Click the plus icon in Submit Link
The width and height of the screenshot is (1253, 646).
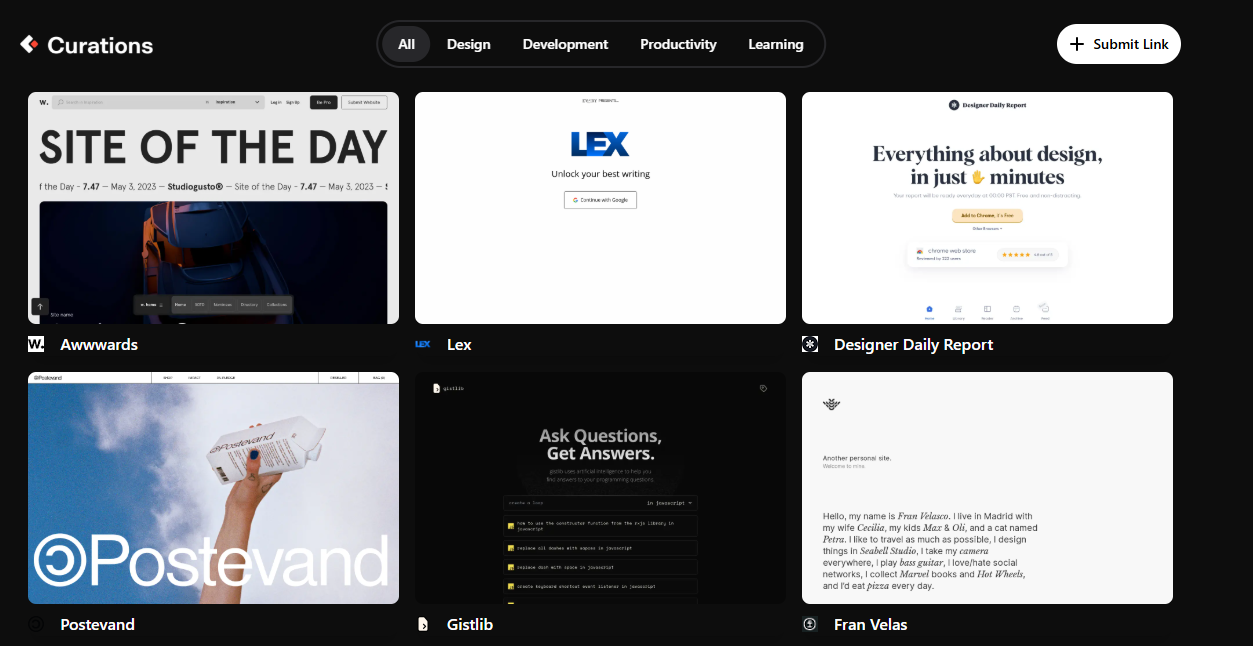pyautogui.click(x=1077, y=44)
